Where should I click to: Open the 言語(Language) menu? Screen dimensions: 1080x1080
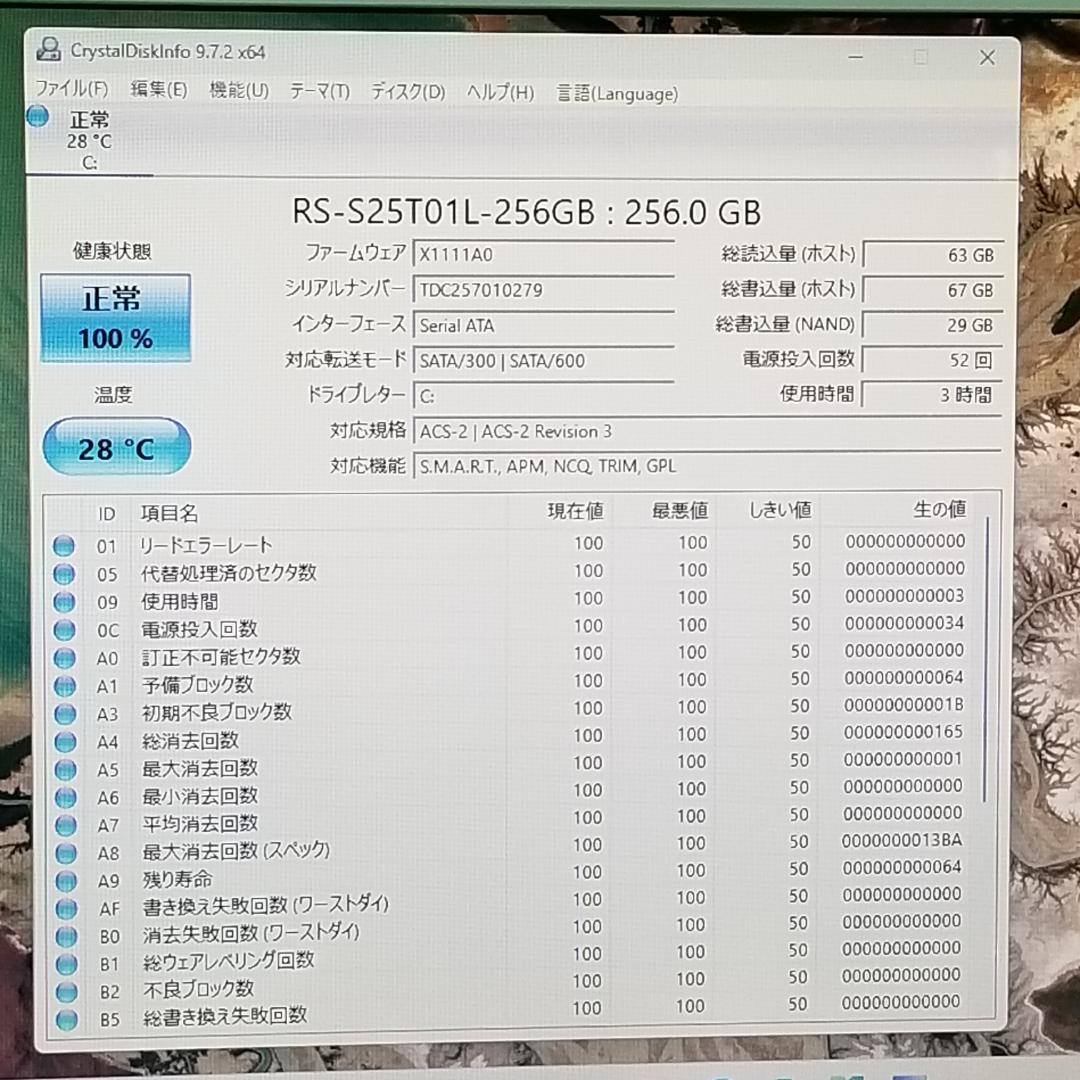(617, 92)
